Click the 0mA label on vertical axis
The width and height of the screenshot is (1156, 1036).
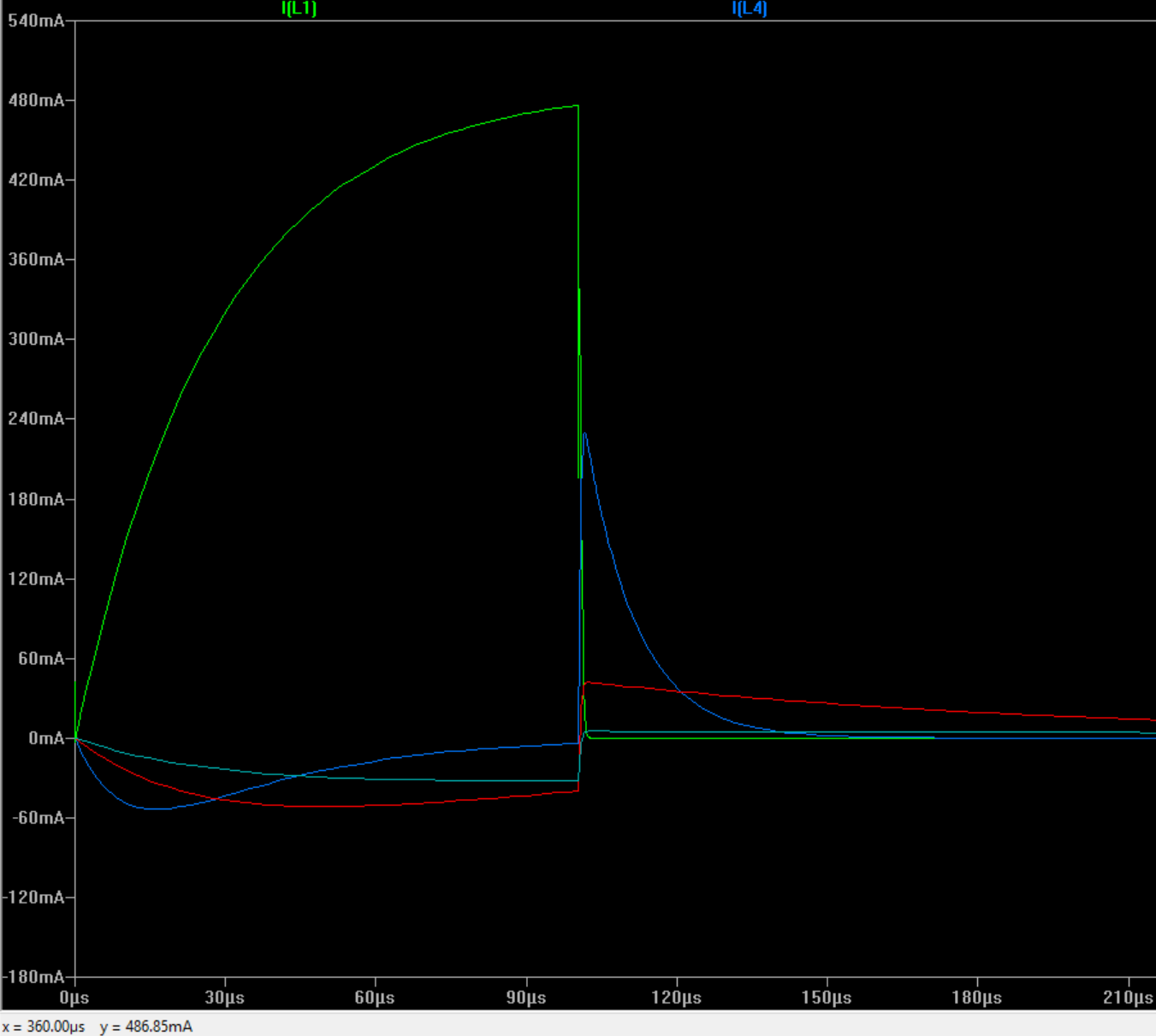(x=46, y=737)
